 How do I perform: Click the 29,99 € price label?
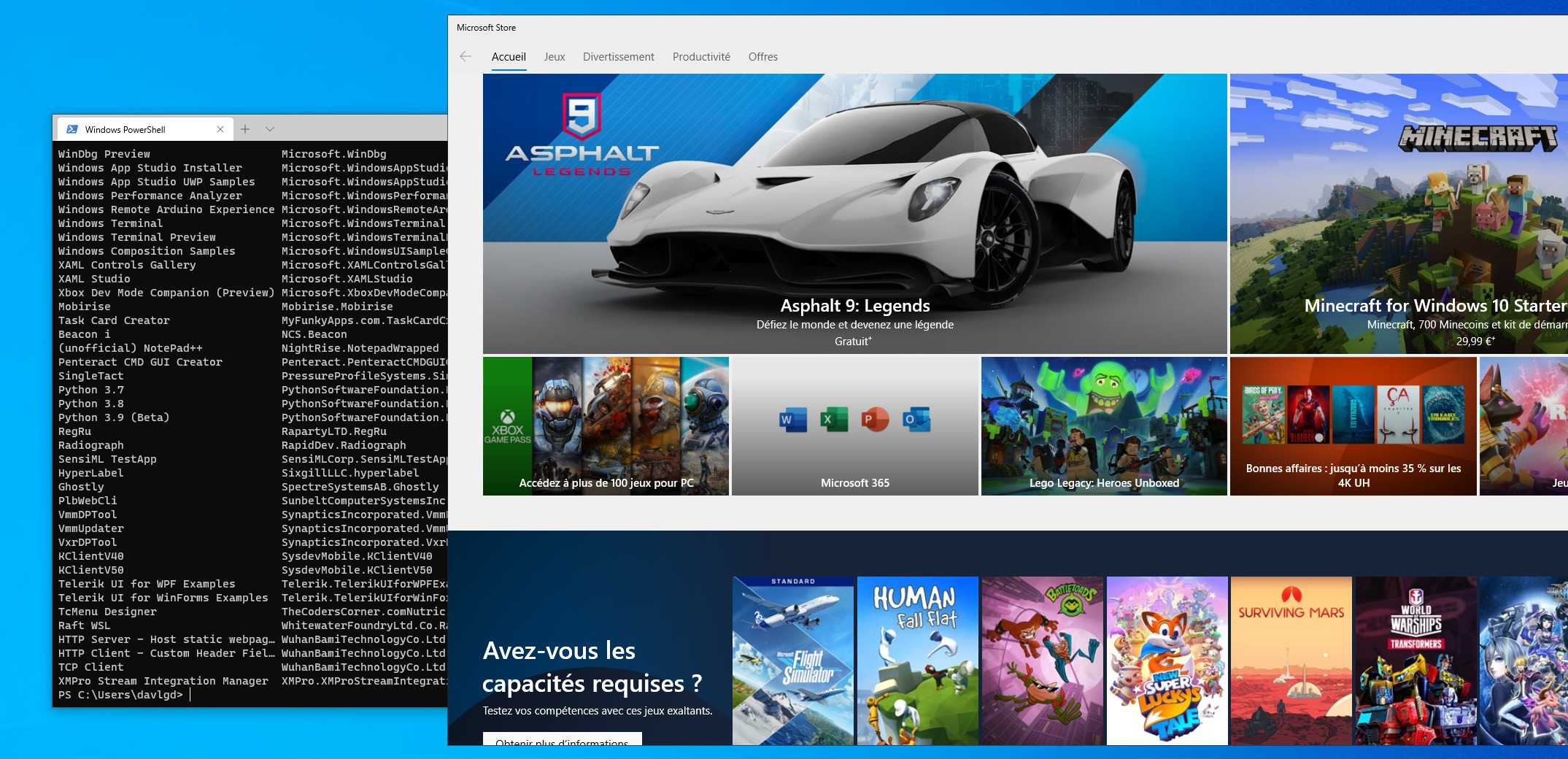point(1475,341)
